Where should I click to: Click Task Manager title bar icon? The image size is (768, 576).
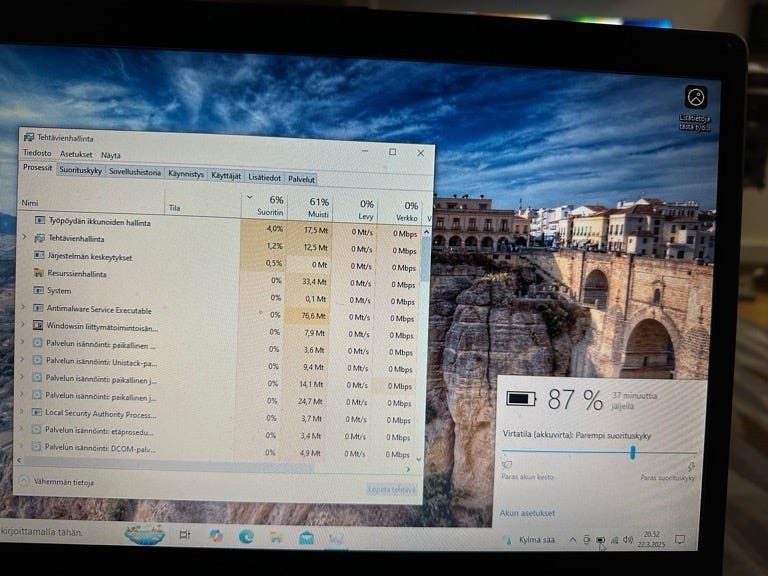coord(29,137)
